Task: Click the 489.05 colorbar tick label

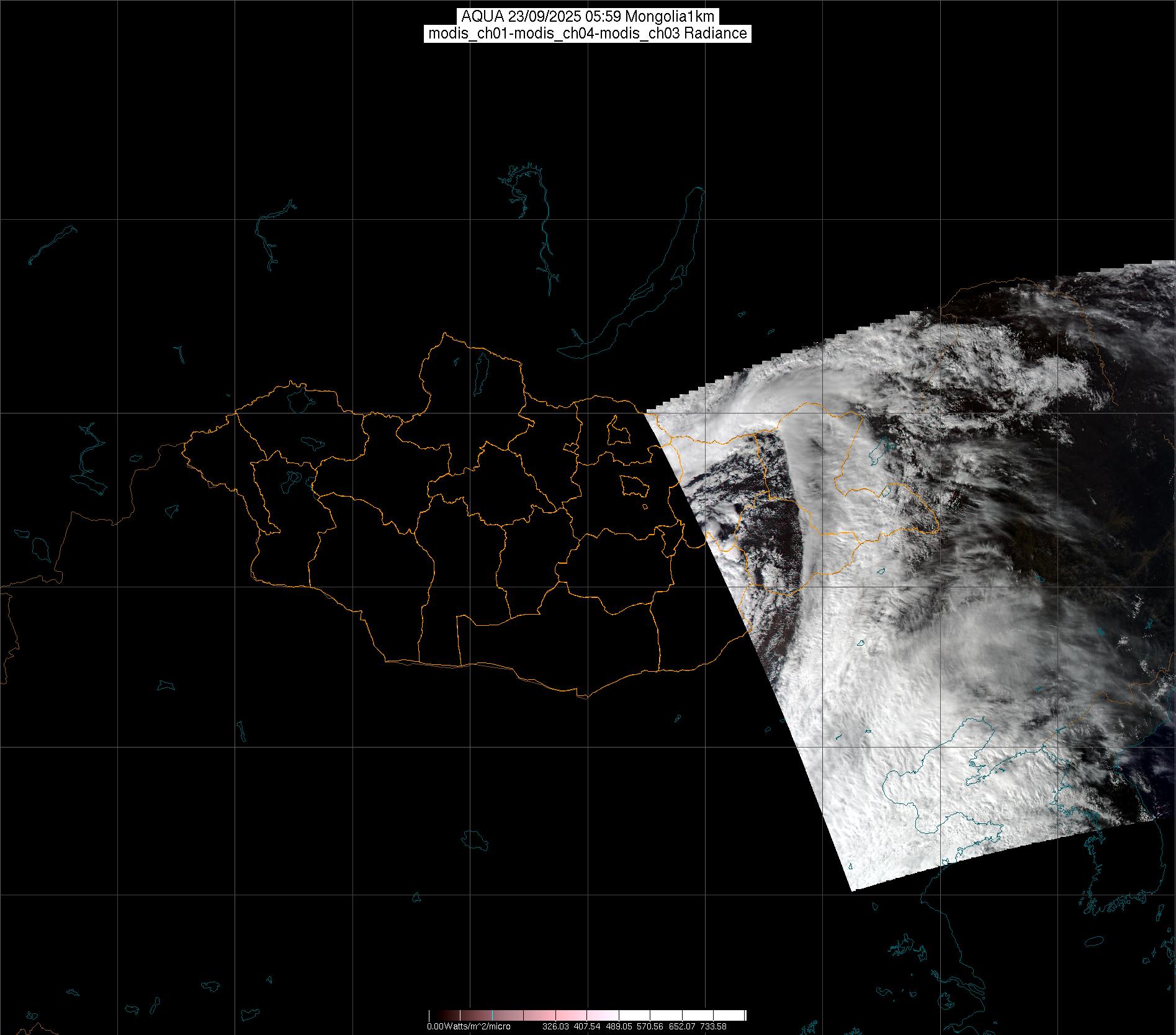Action: pos(619,1026)
